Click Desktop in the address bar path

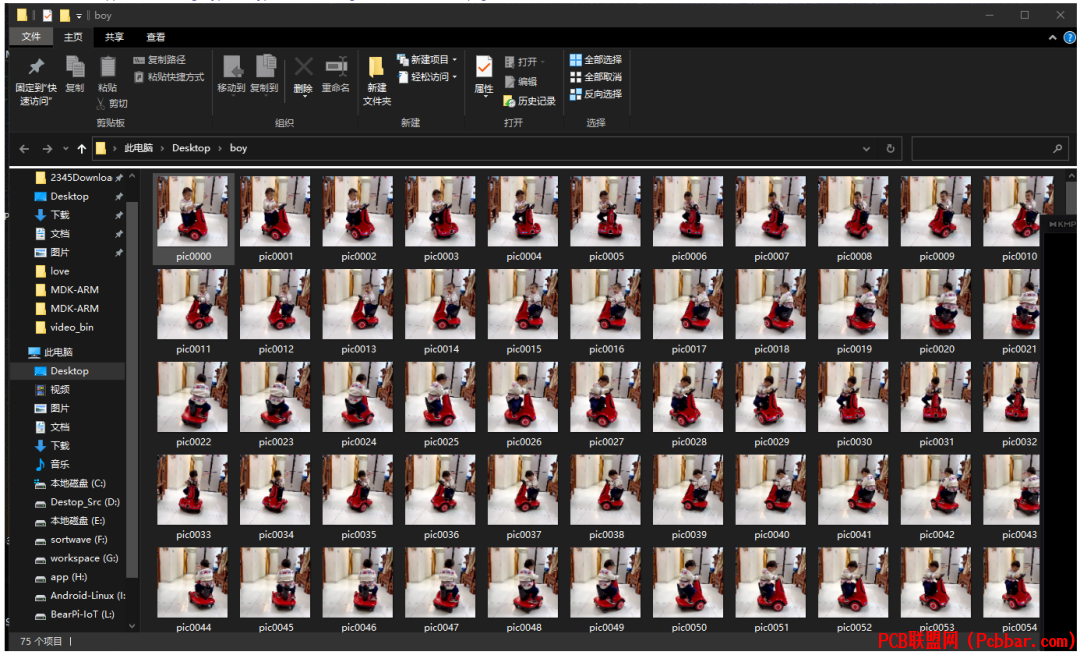click(x=191, y=148)
